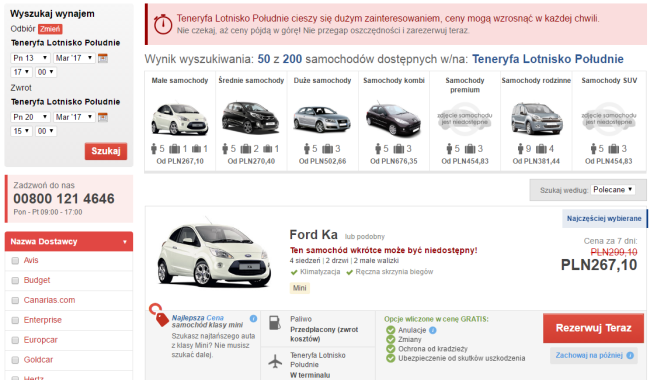Screen dimensions: 650x380
Task: Click the Mini class label
Action: (x=300, y=288)
